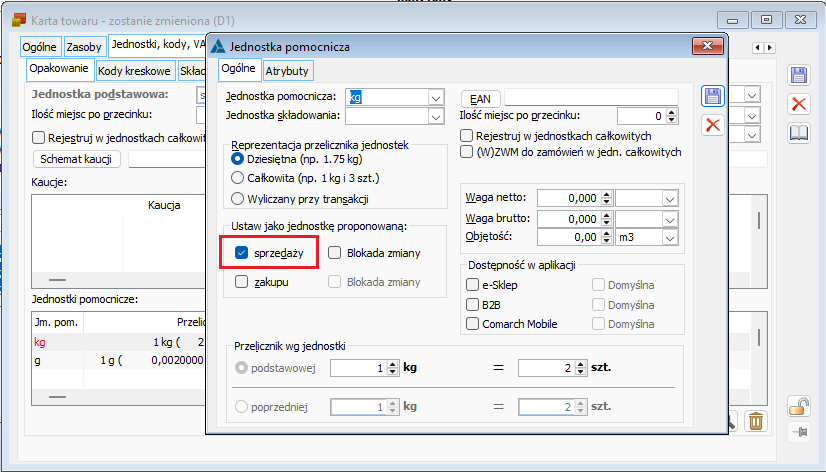826x472 pixels.
Task: Click the pin icon in Karta towaru window
Action: coord(799,432)
